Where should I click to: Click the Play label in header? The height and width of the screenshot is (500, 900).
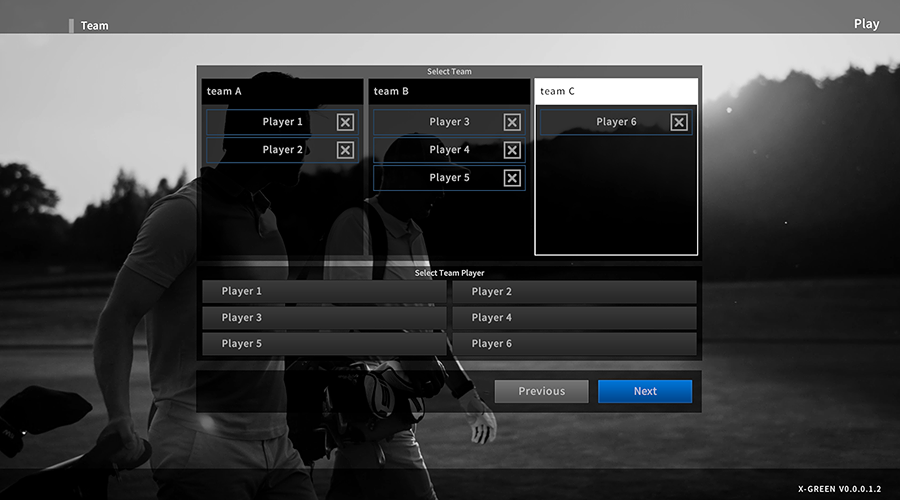[x=866, y=24]
